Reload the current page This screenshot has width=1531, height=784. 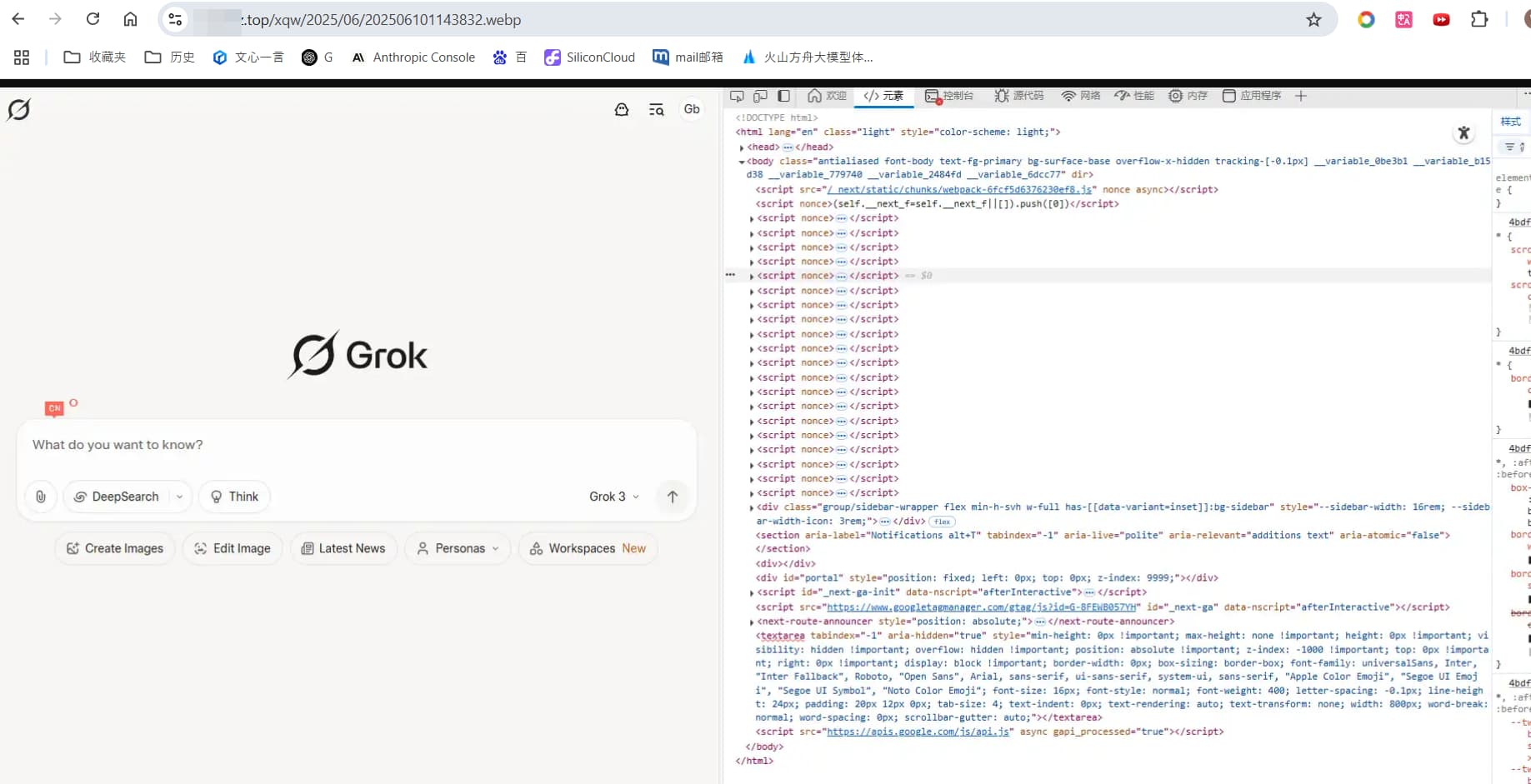93,19
